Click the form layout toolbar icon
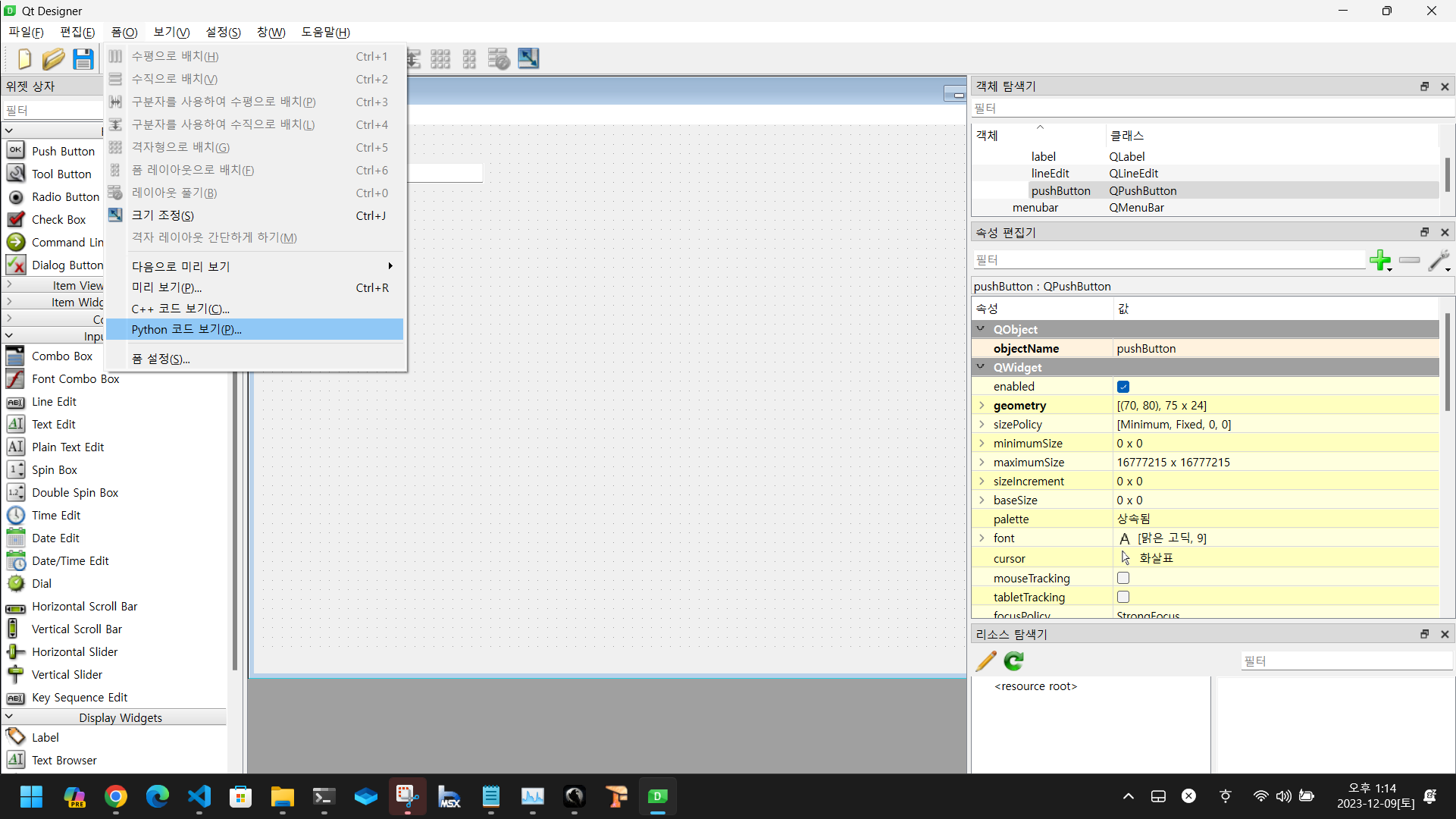Viewport: 1456px width, 819px height. tap(470, 58)
